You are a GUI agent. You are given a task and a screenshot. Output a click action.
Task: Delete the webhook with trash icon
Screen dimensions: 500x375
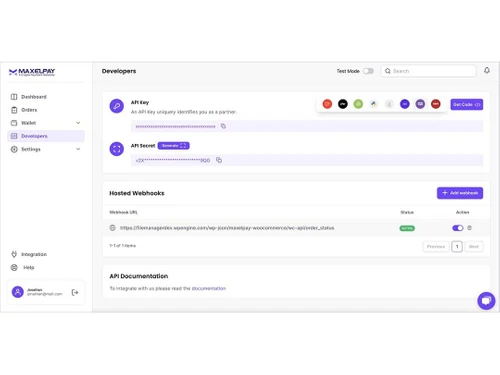click(x=469, y=228)
